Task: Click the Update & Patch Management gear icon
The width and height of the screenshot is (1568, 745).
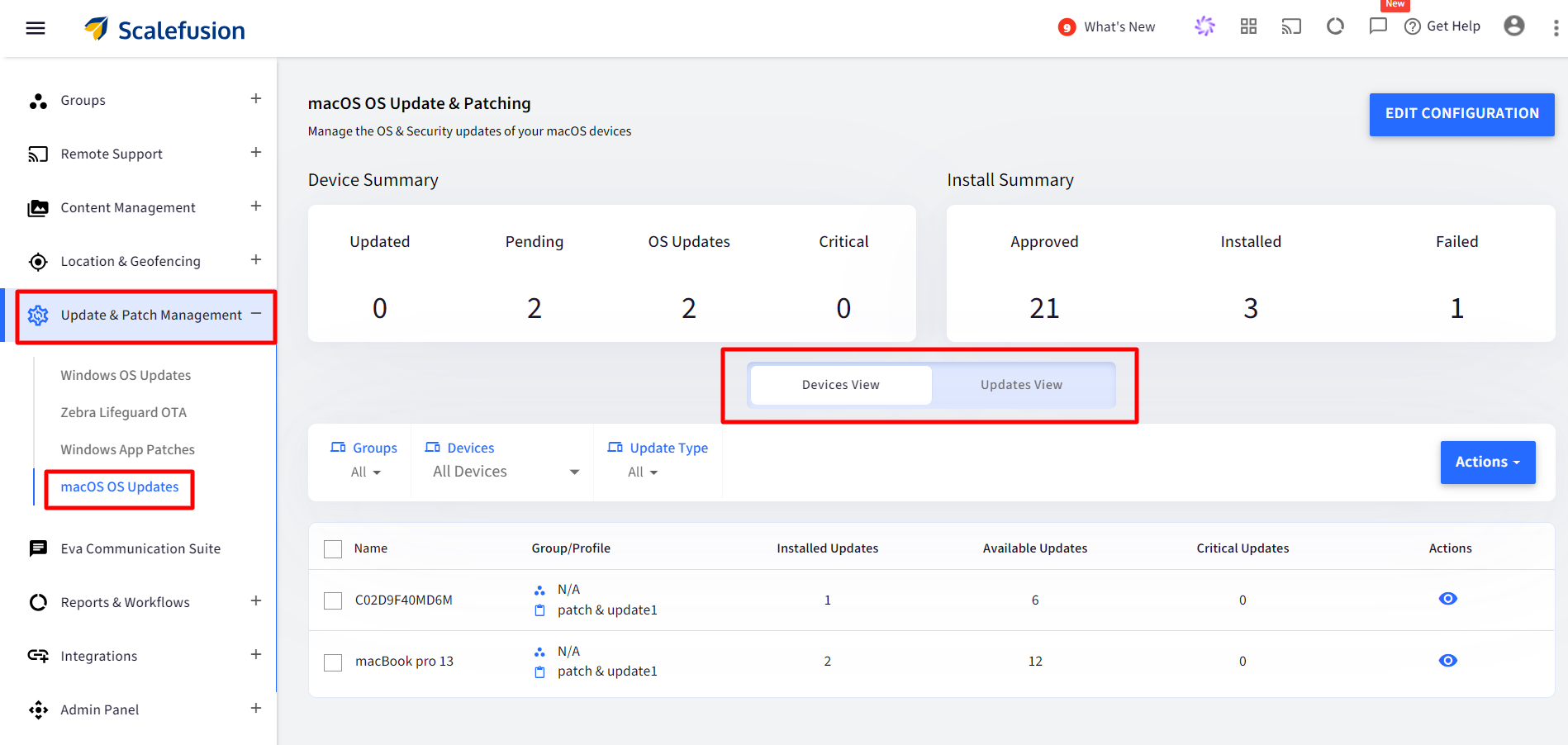Action: click(38, 315)
